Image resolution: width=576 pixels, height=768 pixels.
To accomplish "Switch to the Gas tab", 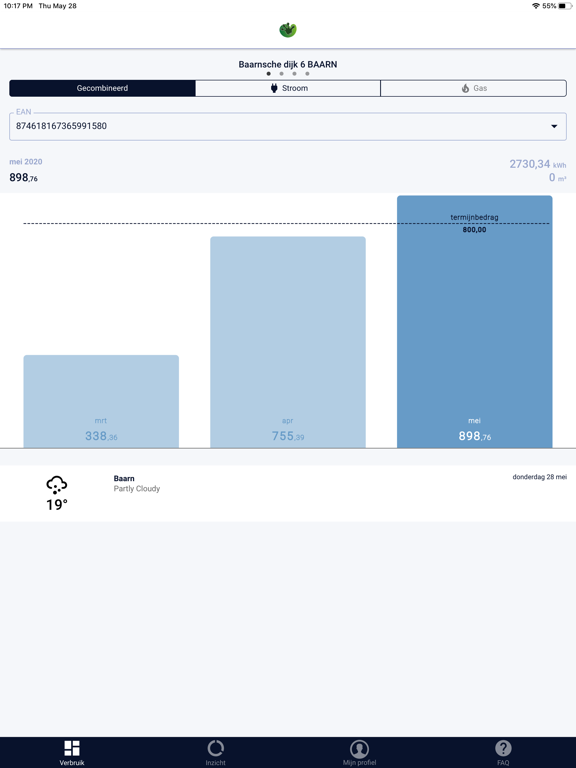I will click(x=474, y=88).
